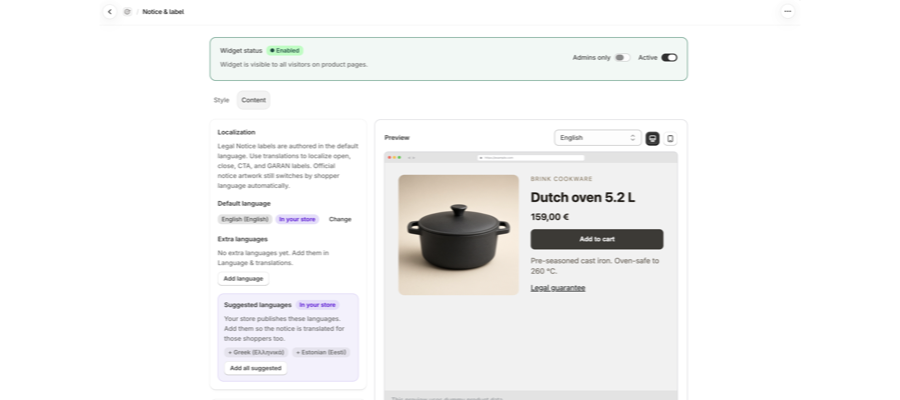Screen dimensions: 900x400
Task: Open the home icon in breadcrumb
Action: [x=127, y=11]
